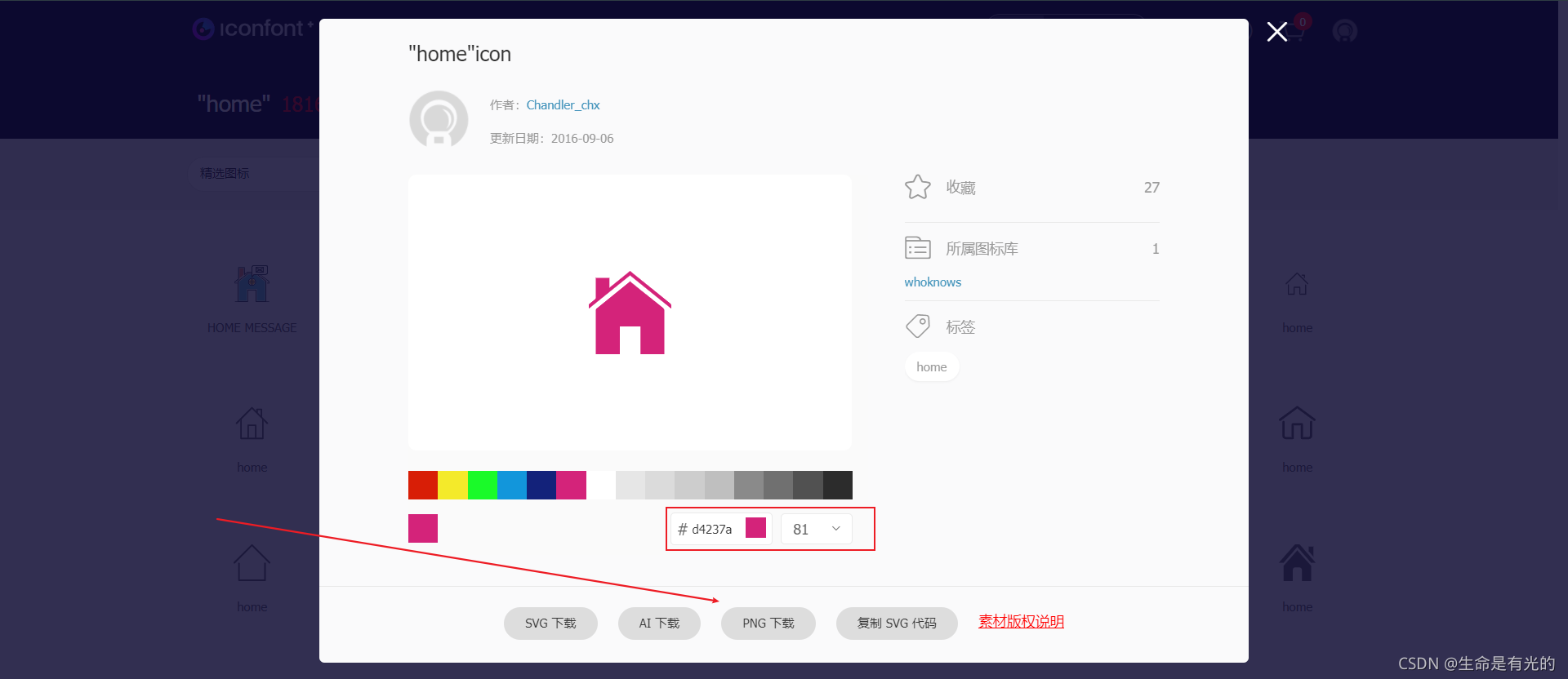Image resolution: width=1568 pixels, height=679 pixels.
Task: Click the home tag chip
Action: pyautogui.click(x=932, y=367)
